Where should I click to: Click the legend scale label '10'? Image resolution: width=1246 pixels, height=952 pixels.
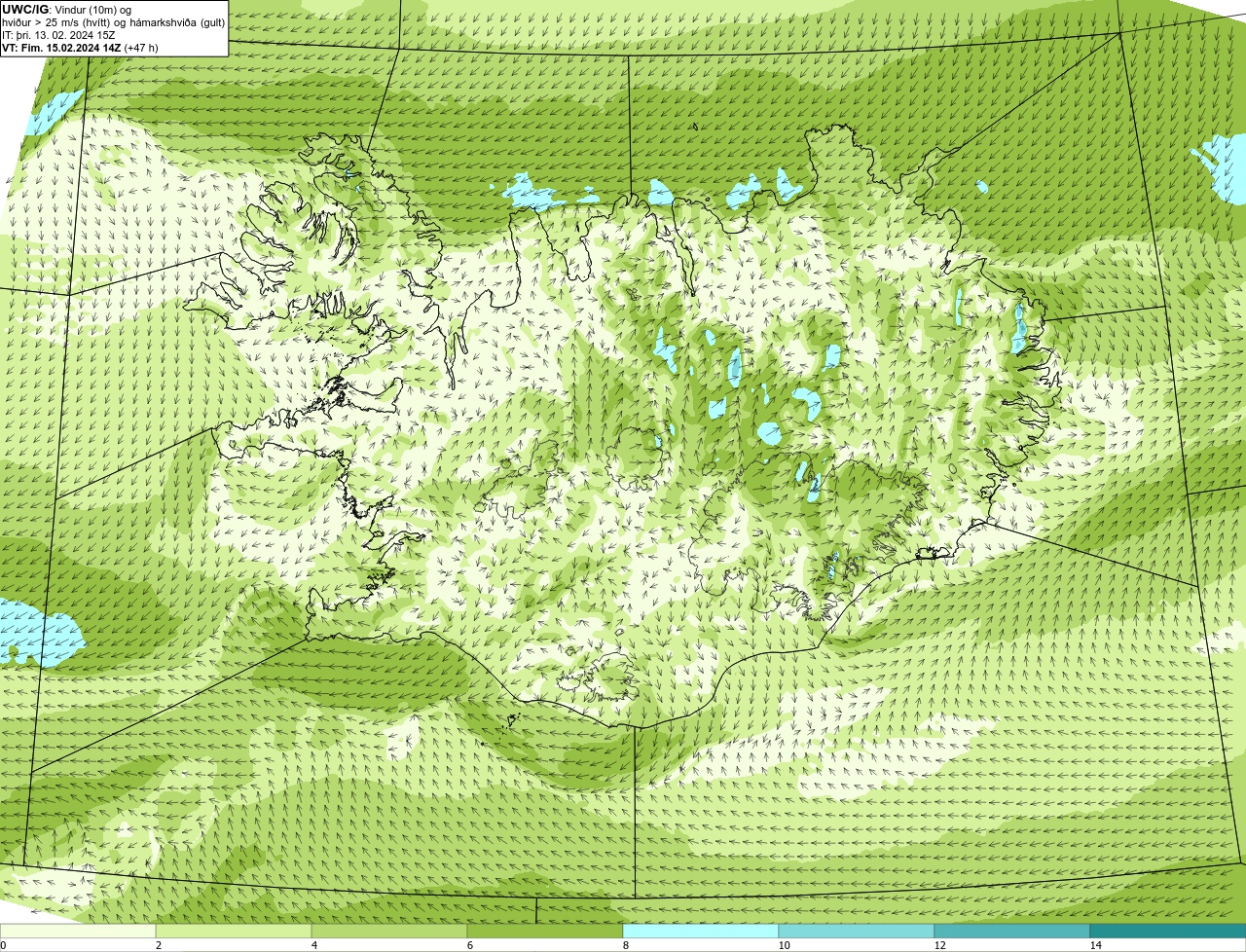pyautogui.click(x=784, y=945)
